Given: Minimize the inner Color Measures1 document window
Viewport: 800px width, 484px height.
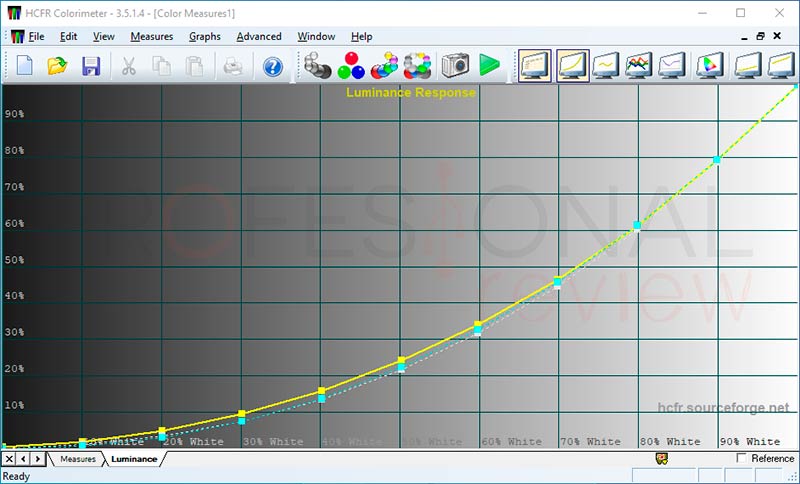Looking at the screenshot, I should [744, 37].
